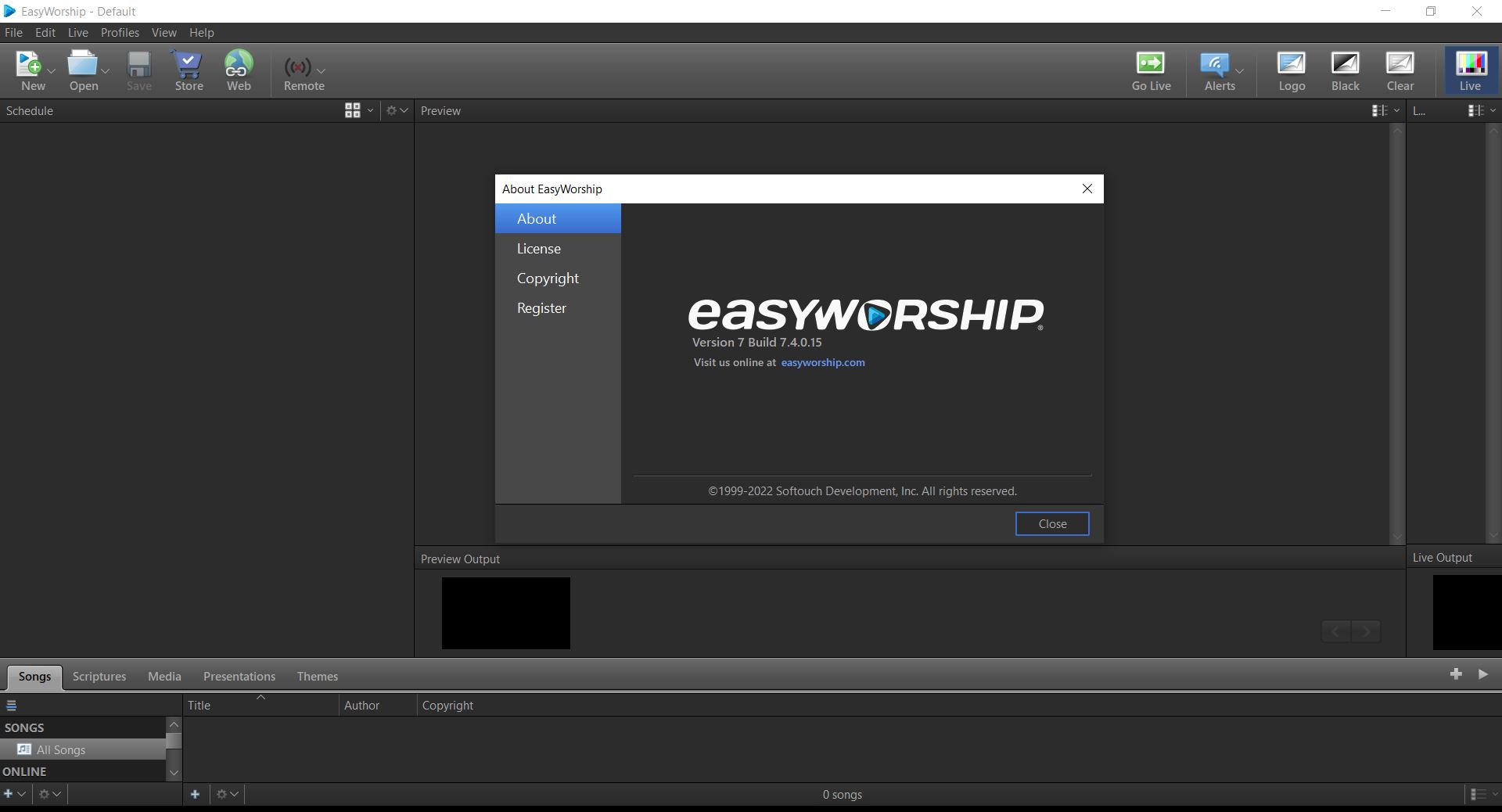Open the Help menu

[201, 33]
